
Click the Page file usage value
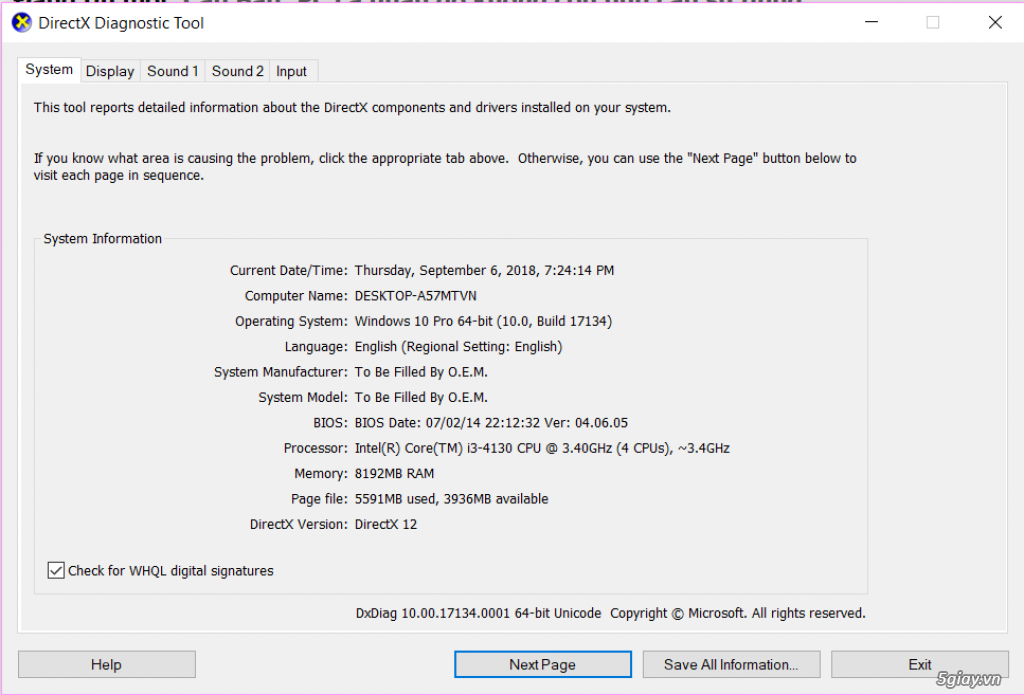(451, 498)
